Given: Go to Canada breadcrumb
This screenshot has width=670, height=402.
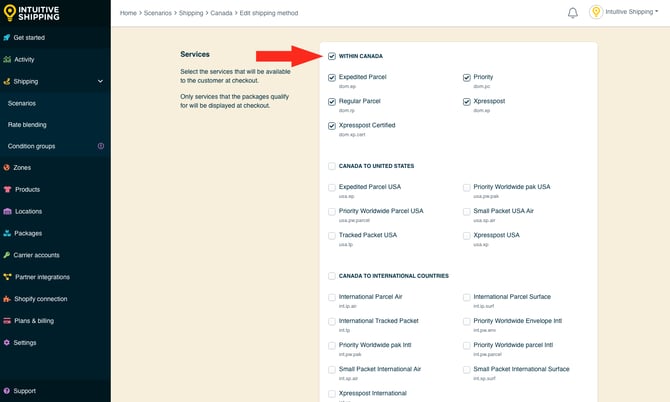Looking at the screenshot, I should 221,13.
